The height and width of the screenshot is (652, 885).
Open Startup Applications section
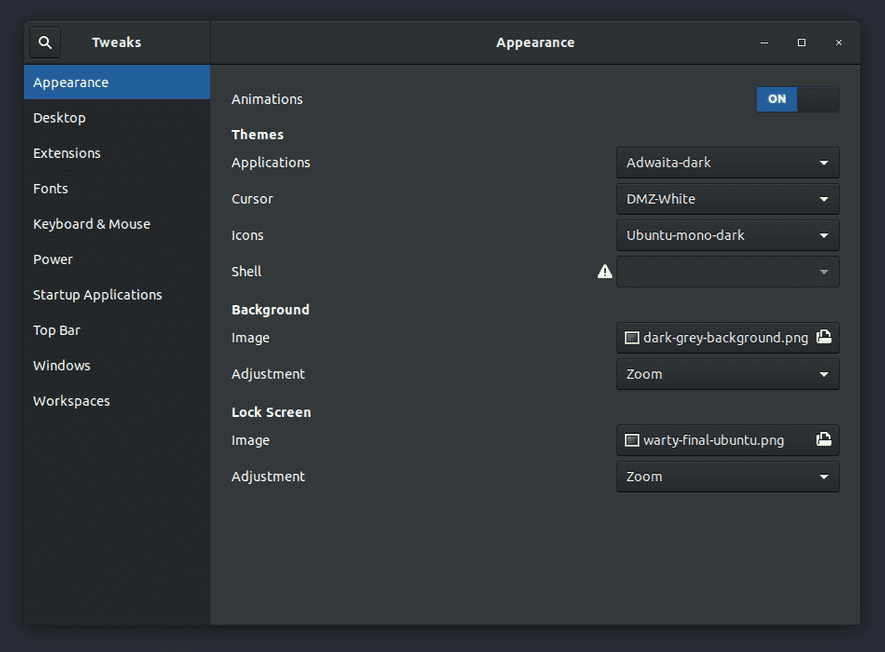click(x=117, y=295)
